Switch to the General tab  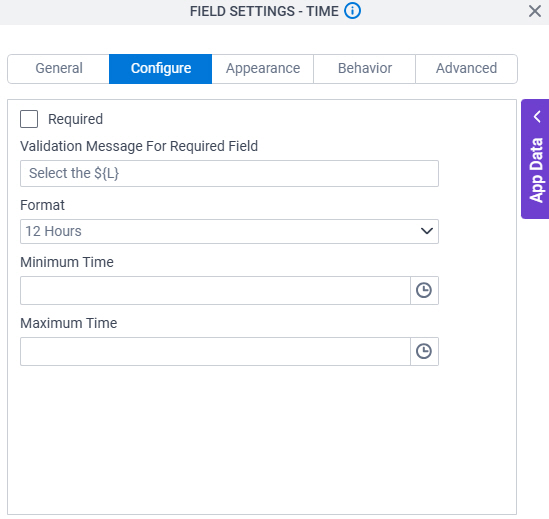tap(58, 69)
